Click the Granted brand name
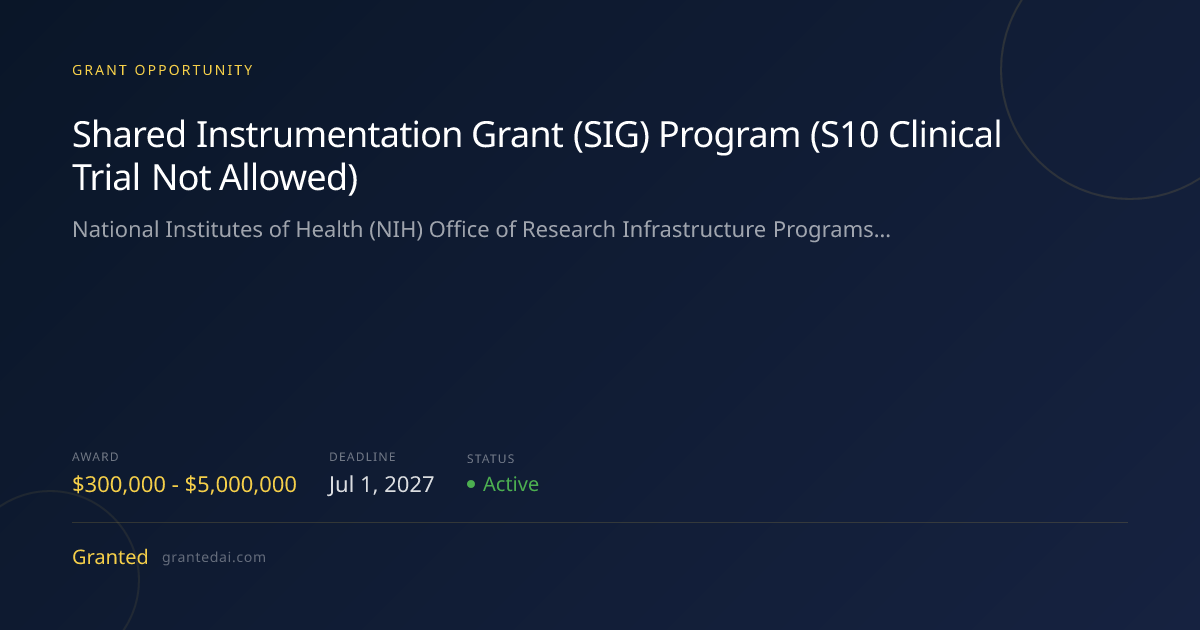The image size is (1200, 630). (x=110, y=557)
